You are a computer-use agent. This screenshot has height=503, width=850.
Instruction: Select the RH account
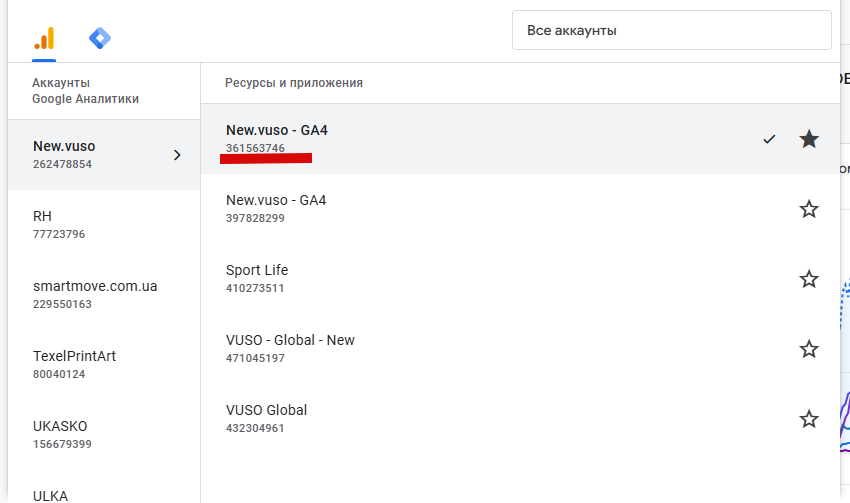[104, 225]
